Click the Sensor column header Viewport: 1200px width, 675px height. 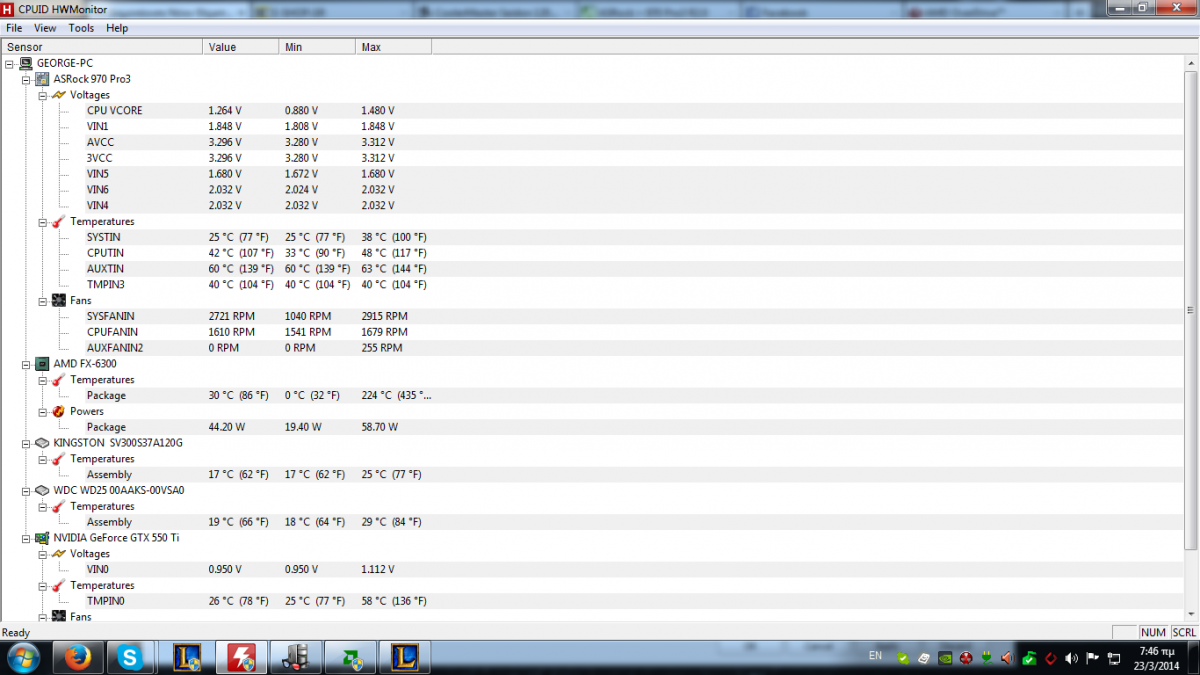pyautogui.click(x=101, y=47)
